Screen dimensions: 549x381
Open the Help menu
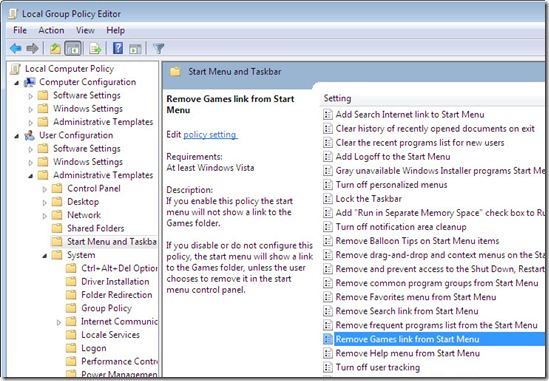click(x=116, y=30)
